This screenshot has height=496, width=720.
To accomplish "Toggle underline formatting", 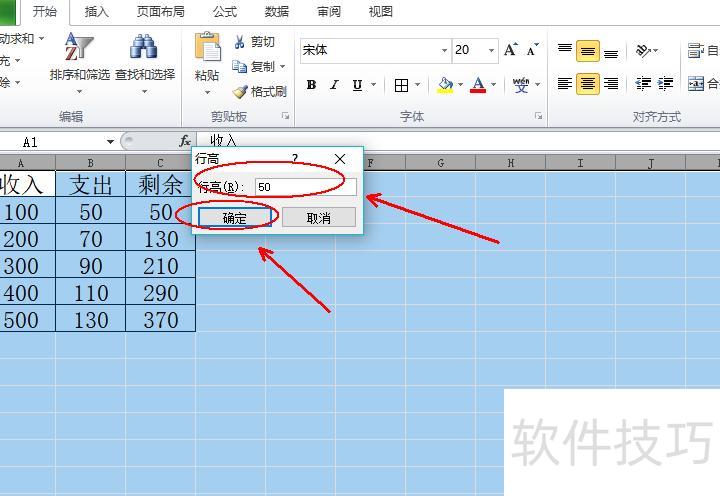I will 357,85.
